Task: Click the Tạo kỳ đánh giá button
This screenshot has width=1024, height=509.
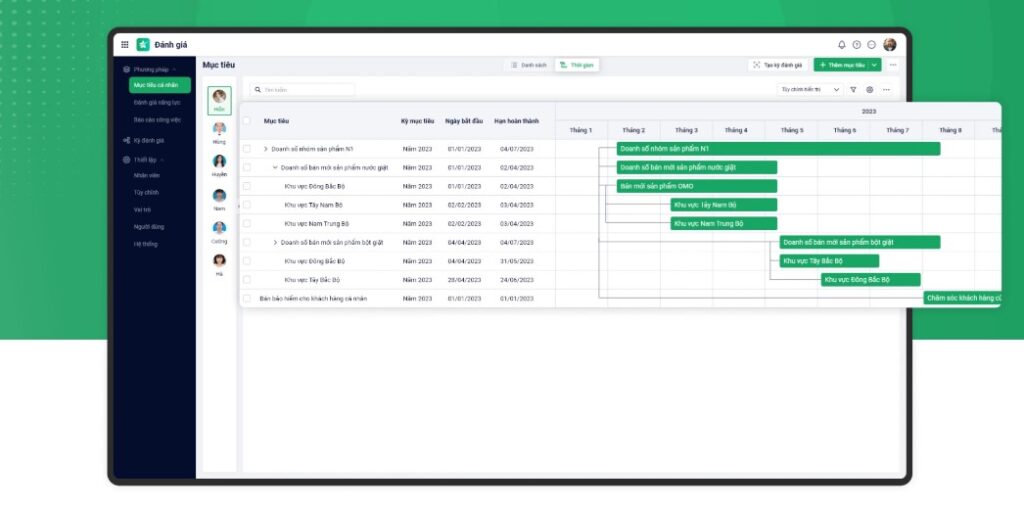Action: click(778, 65)
